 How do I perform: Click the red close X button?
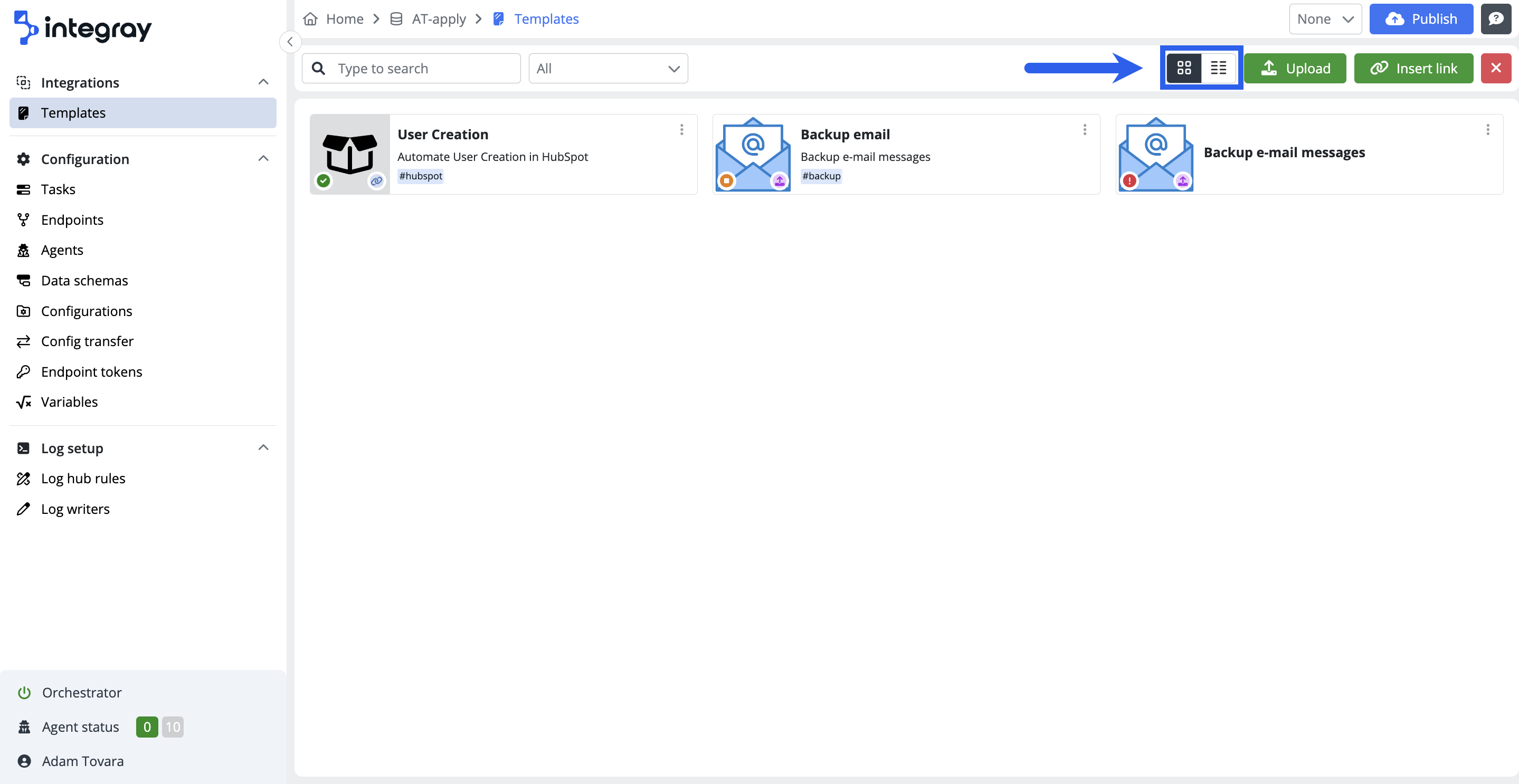[x=1495, y=69]
